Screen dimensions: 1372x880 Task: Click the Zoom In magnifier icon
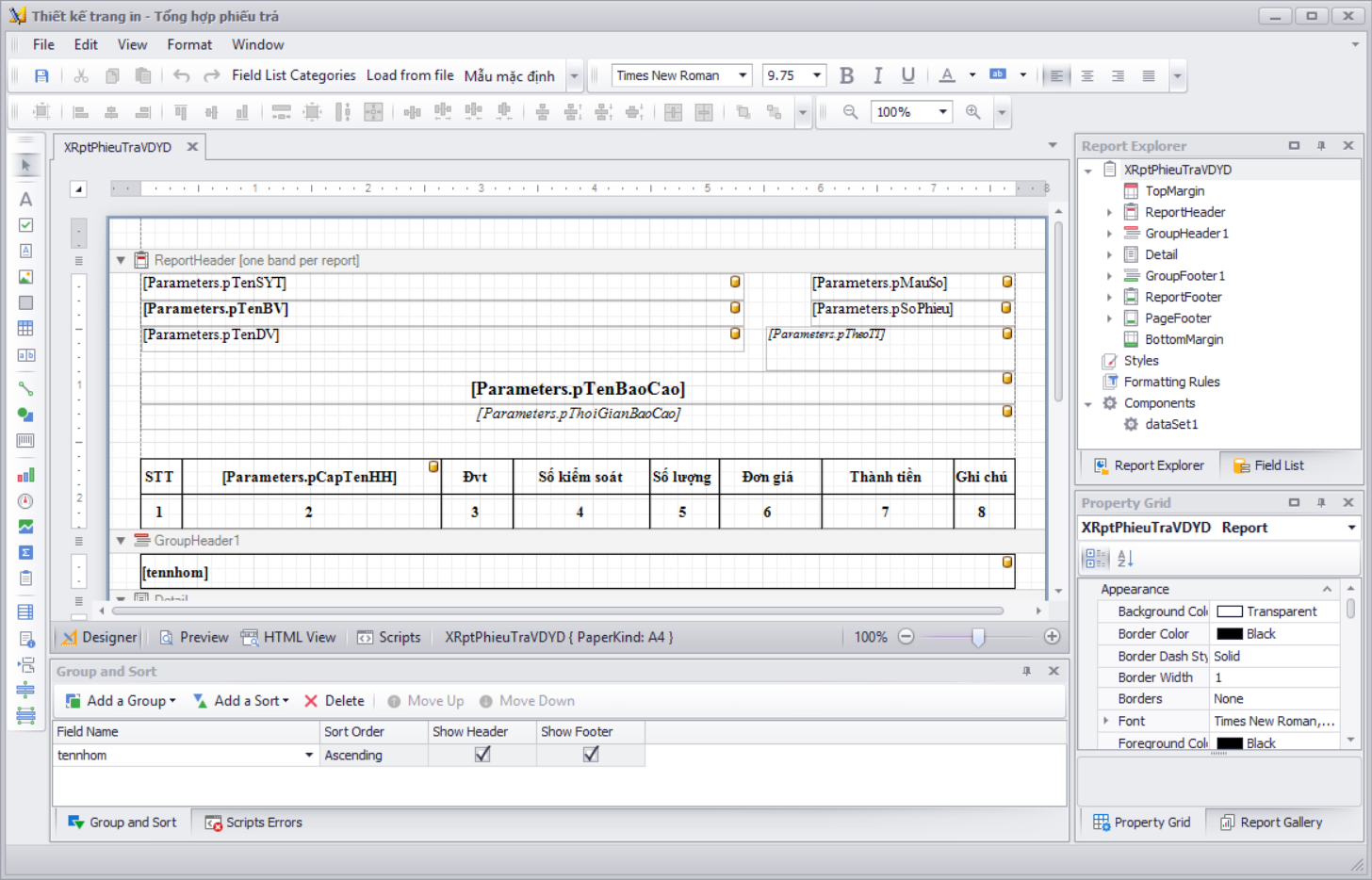pos(973,111)
